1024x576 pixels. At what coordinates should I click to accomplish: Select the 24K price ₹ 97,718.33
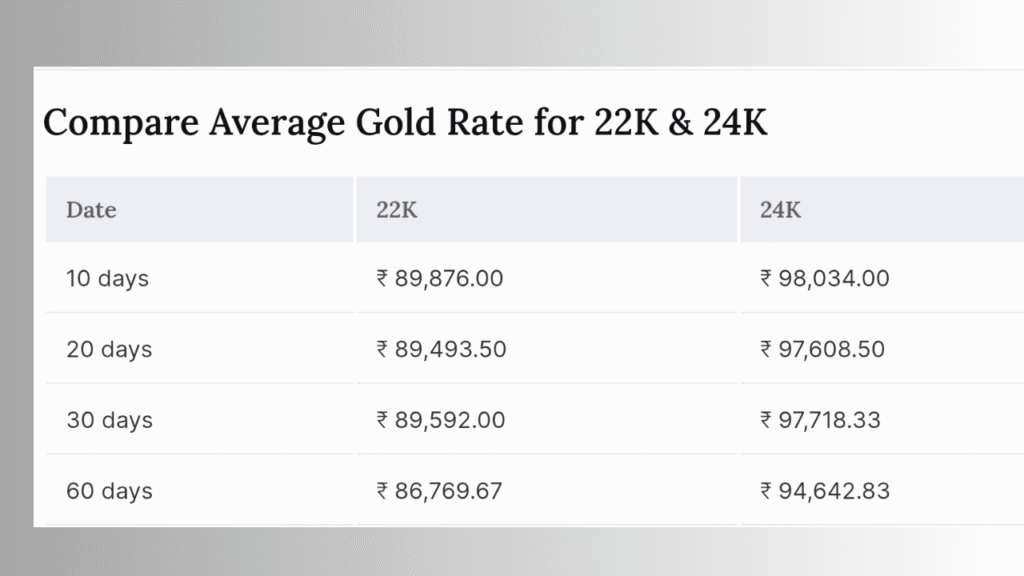(820, 420)
